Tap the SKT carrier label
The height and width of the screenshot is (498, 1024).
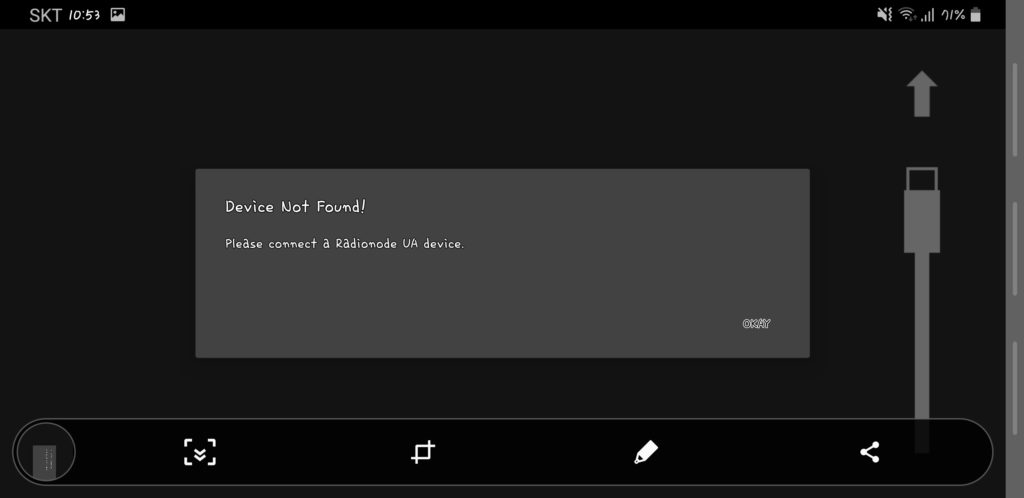coord(45,15)
